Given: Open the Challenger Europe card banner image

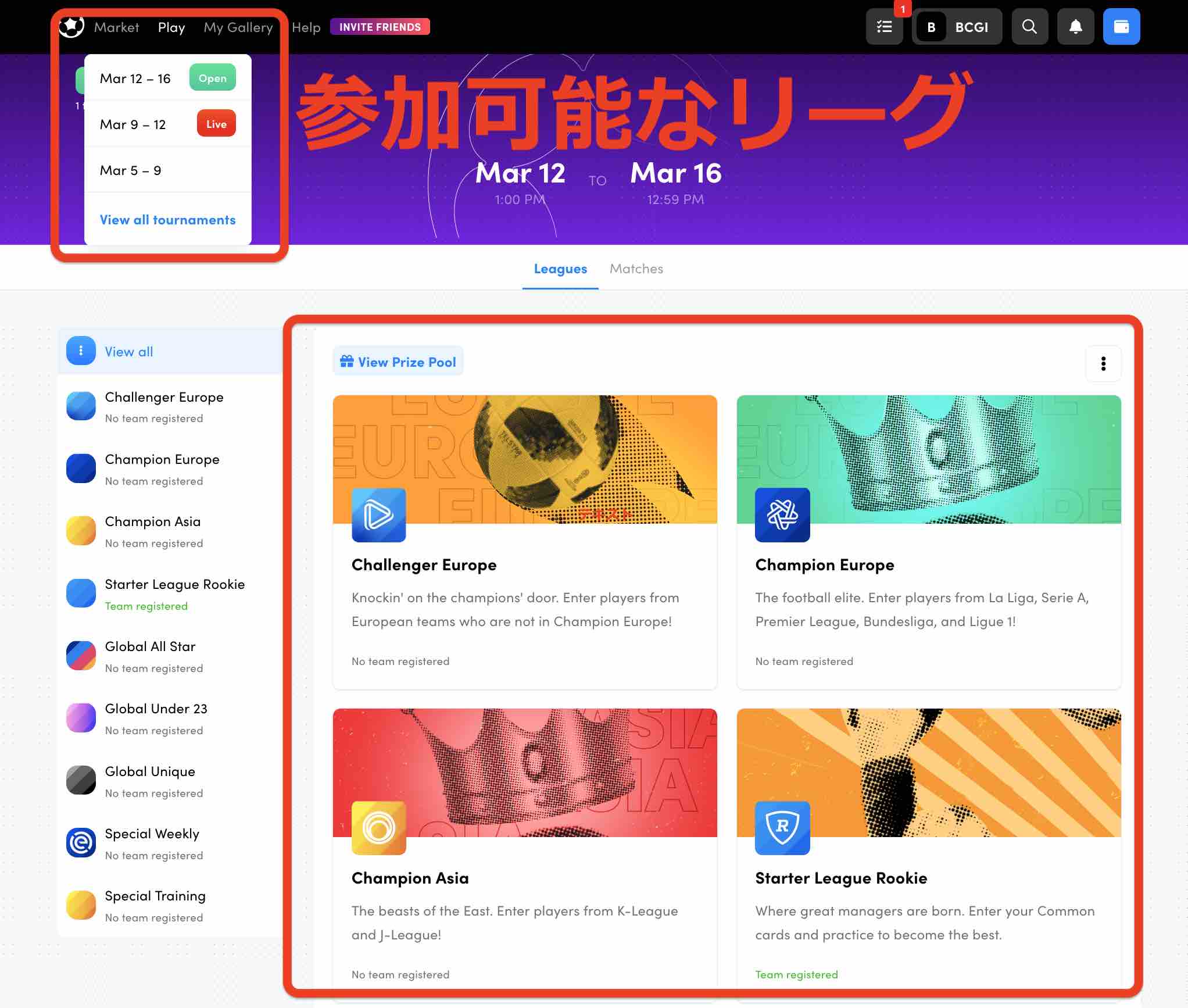Looking at the screenshot, I should [525, 459].
